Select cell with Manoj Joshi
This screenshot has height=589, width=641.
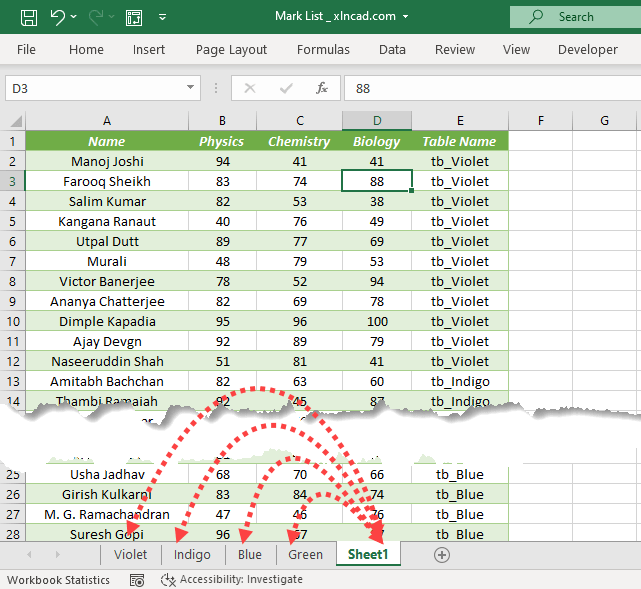tap(107, 161)
